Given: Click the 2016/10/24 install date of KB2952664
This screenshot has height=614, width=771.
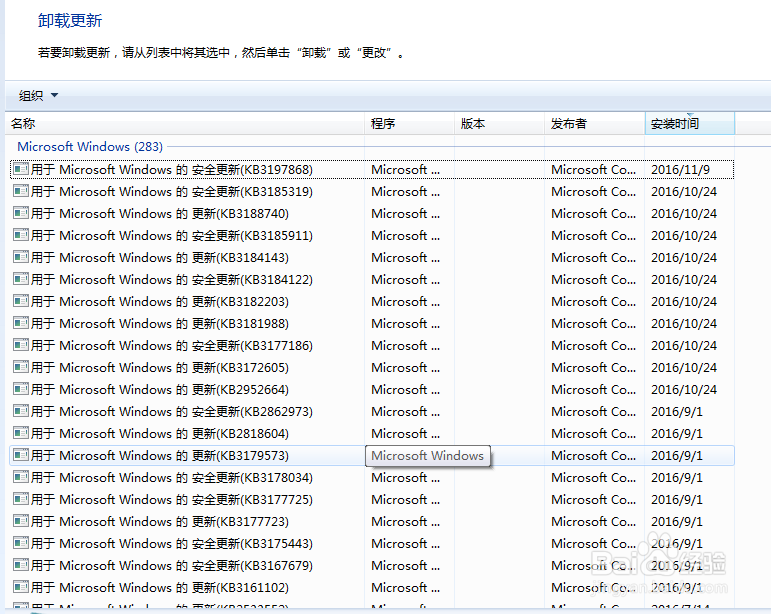Looking at the screenshot, I should [x=684, y=390].
